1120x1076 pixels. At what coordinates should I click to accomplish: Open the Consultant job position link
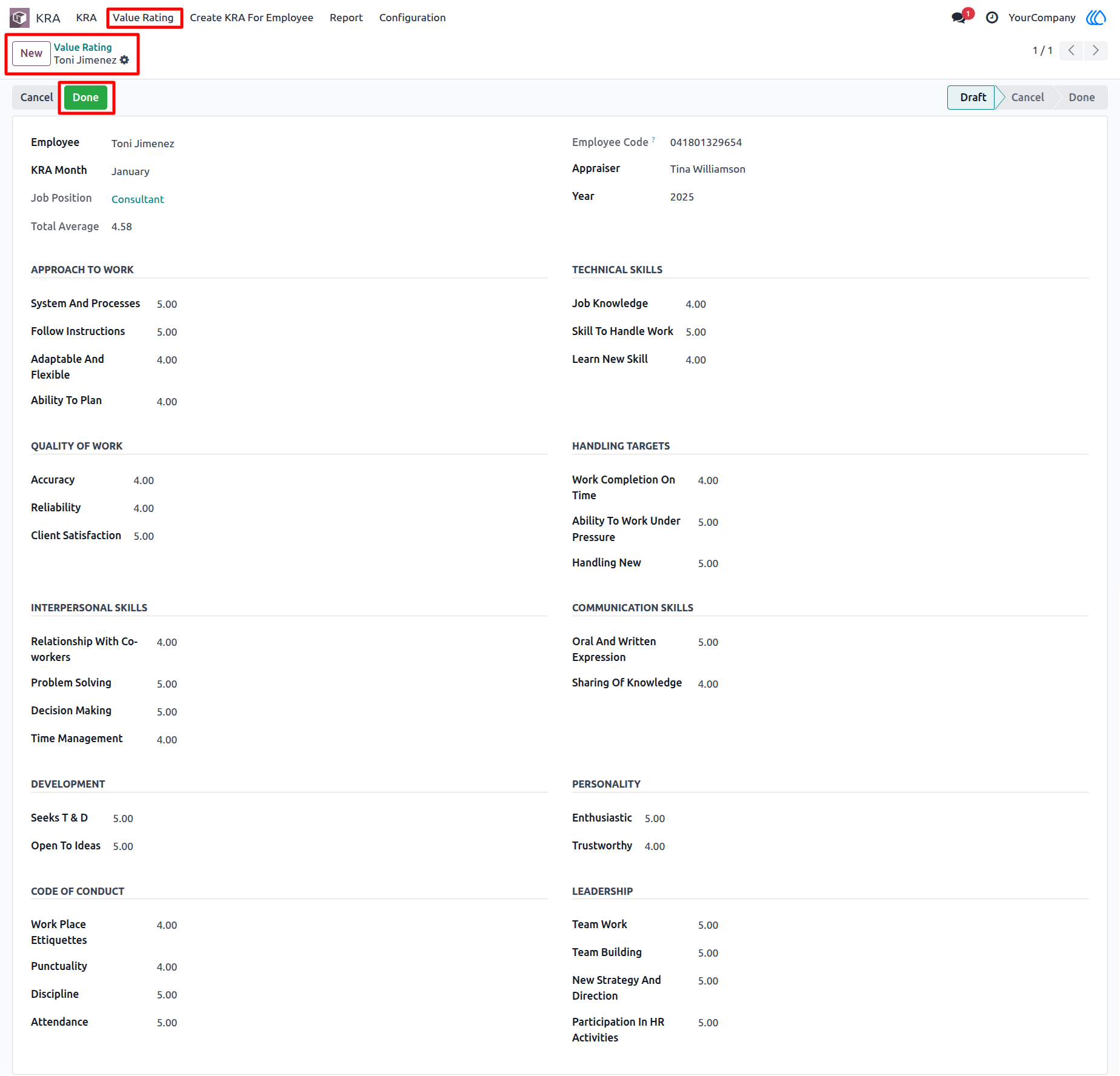pyautogui.click(x=138, y=199)
